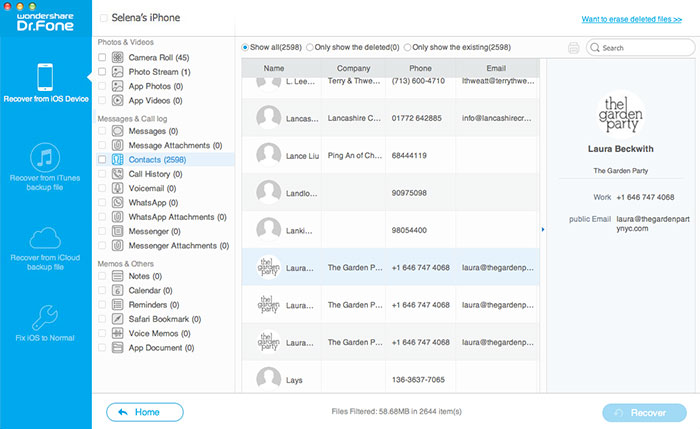Click the Dr.Fone Wondershare logo
Screen dimensions: 700x429
tap(45, 21)
